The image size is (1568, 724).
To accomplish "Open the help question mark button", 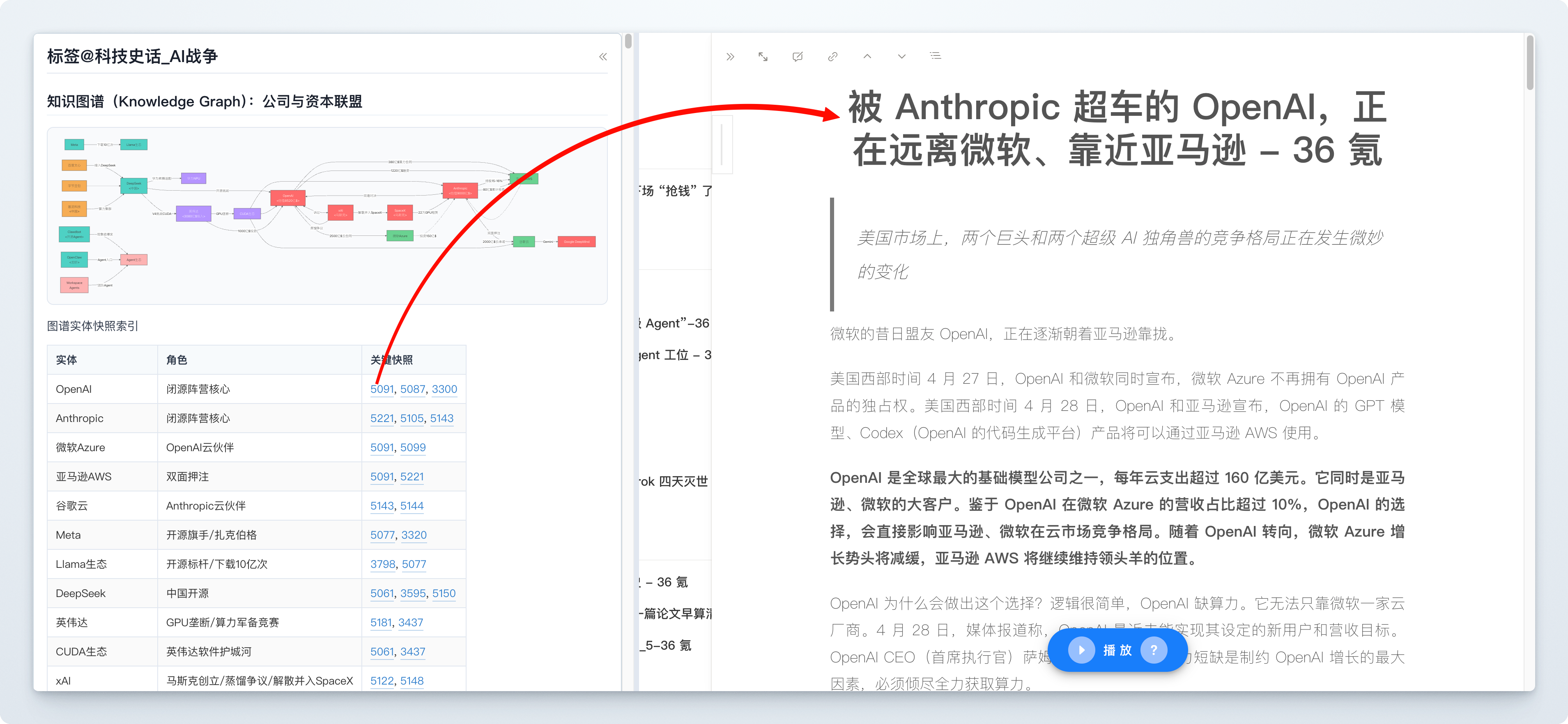I will (x=1154, y=650).
